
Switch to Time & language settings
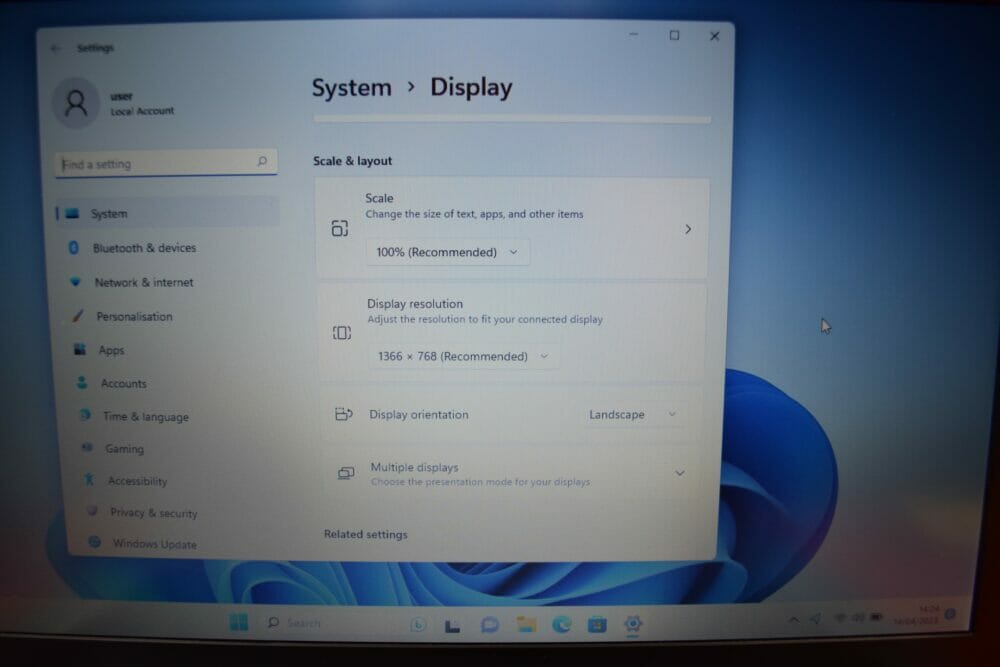point(145,416)
